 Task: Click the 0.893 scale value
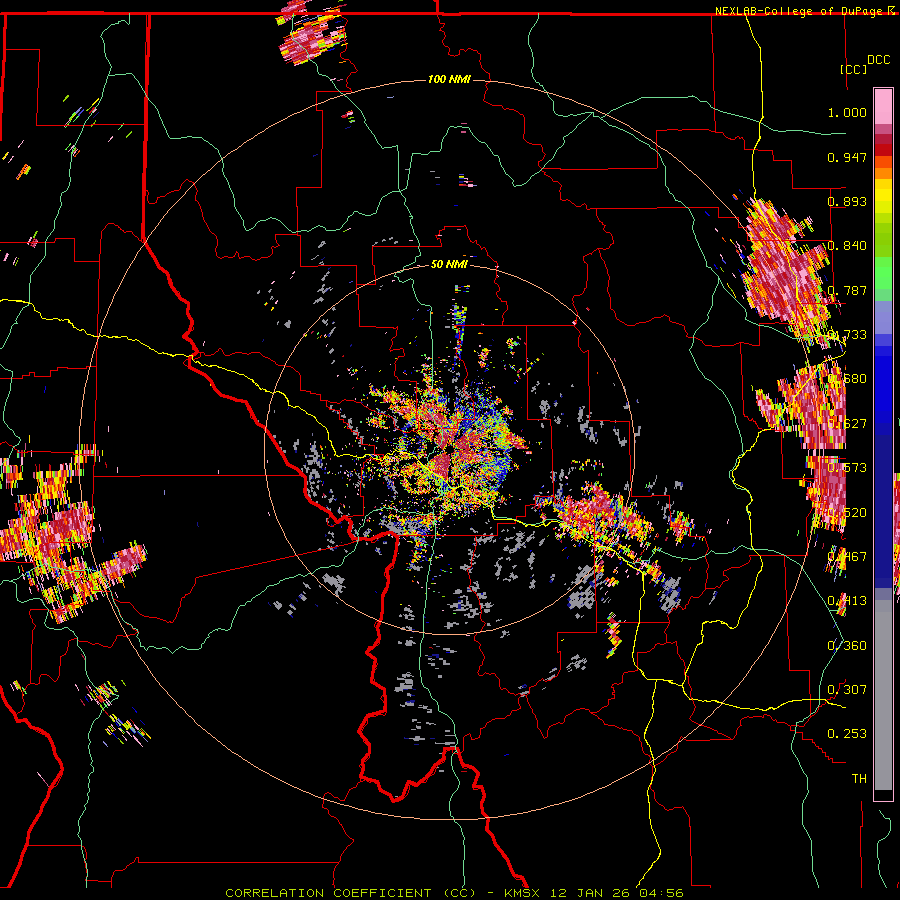(847, 201)
